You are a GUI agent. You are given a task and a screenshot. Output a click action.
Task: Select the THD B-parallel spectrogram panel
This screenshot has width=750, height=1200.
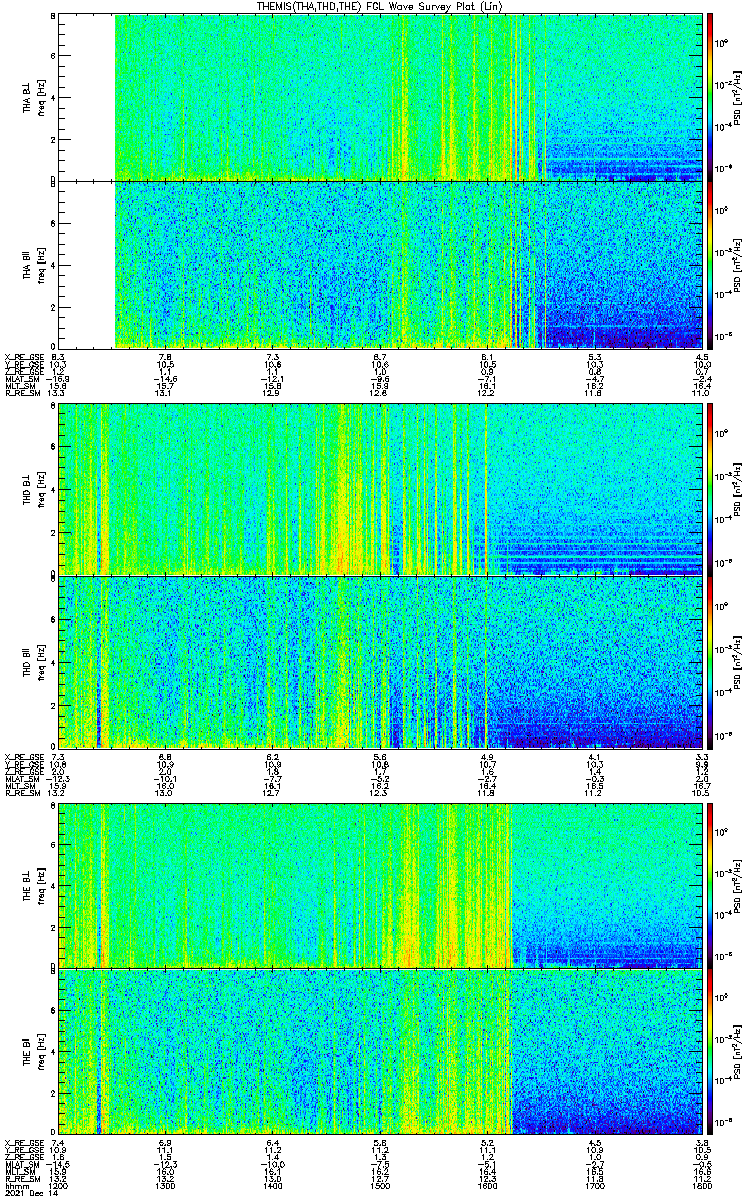380,661
